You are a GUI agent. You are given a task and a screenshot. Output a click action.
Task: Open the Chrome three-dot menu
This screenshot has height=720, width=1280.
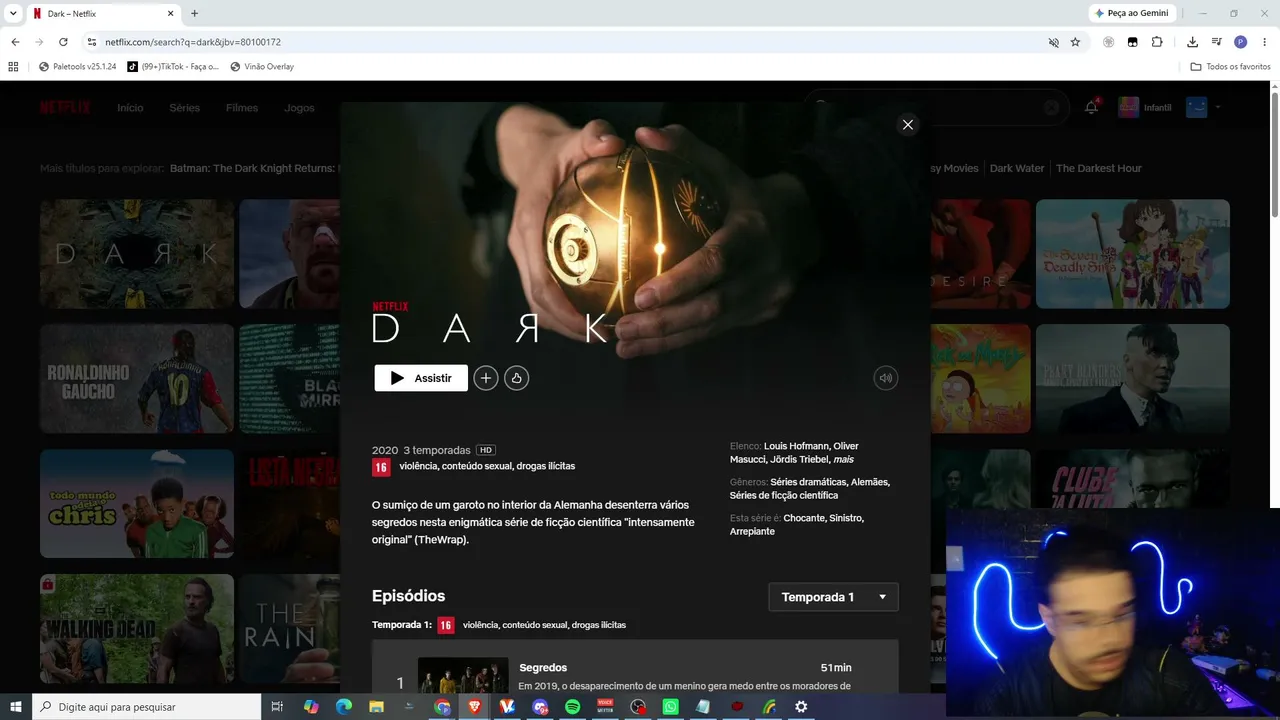[x=1263, y=42]
